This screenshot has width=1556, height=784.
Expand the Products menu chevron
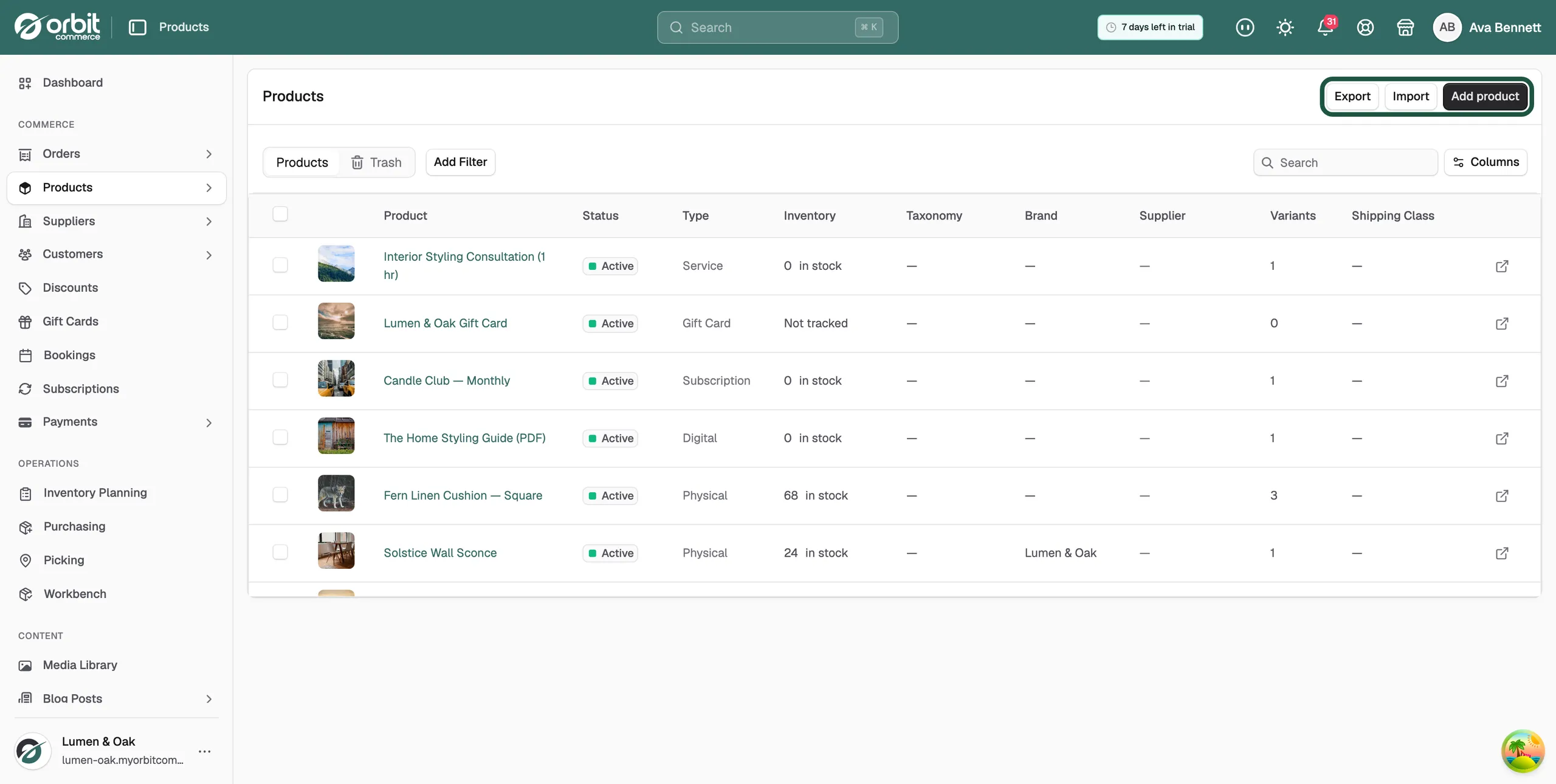209,188
